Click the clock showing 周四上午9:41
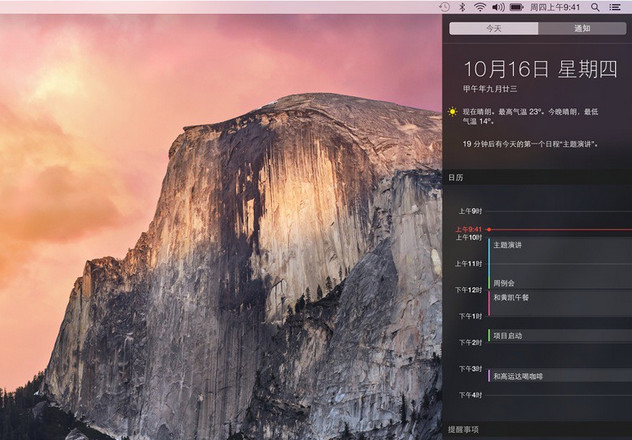632x440 pixels. coord(555,7)
